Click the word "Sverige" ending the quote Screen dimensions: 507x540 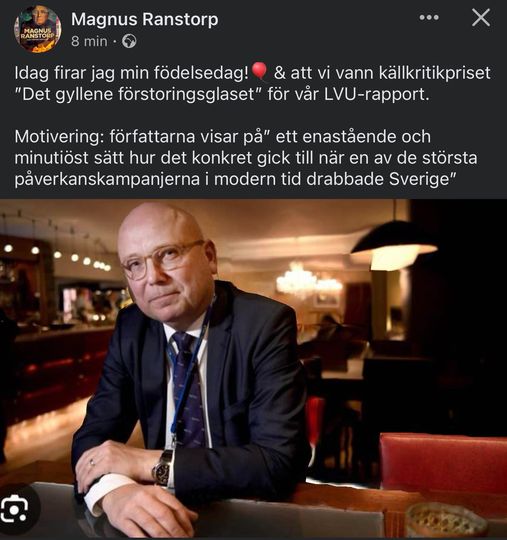[420, 179]
